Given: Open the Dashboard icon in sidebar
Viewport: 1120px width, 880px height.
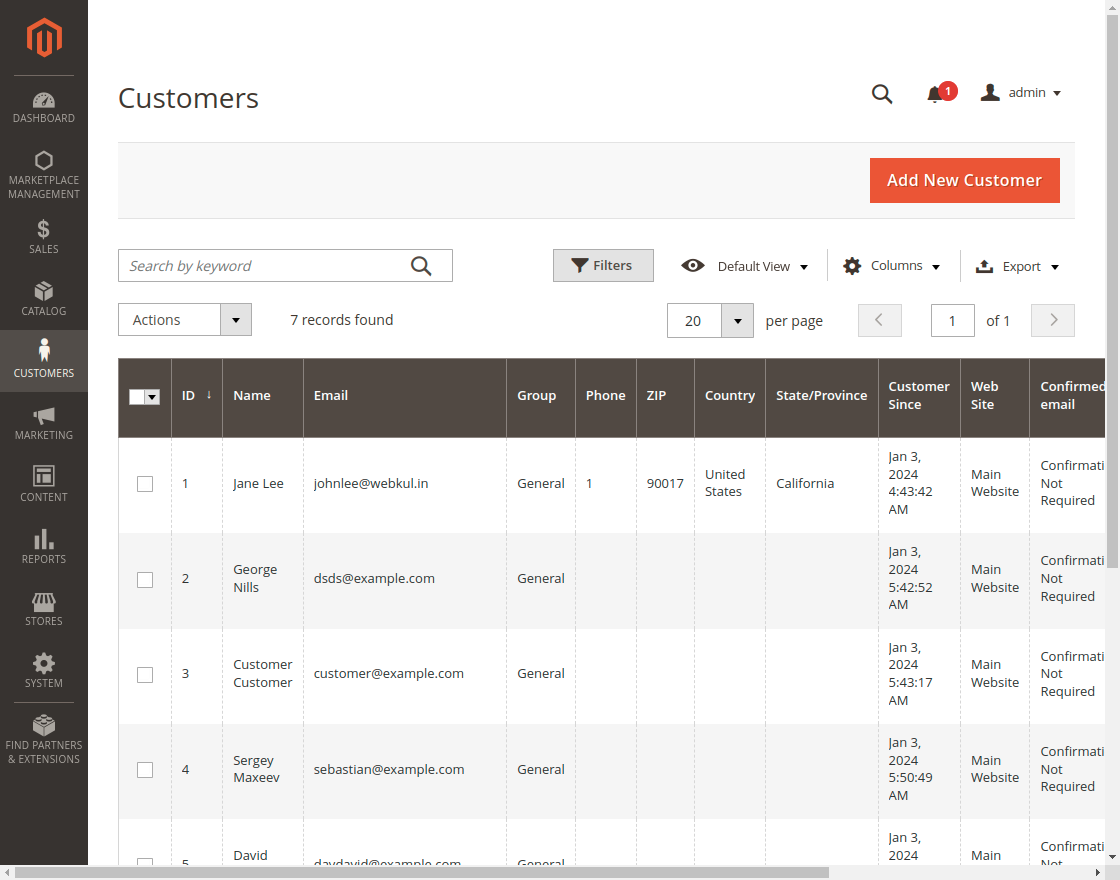Looking at the screenshot, I should pyautogui.click(x=44, y=107).
